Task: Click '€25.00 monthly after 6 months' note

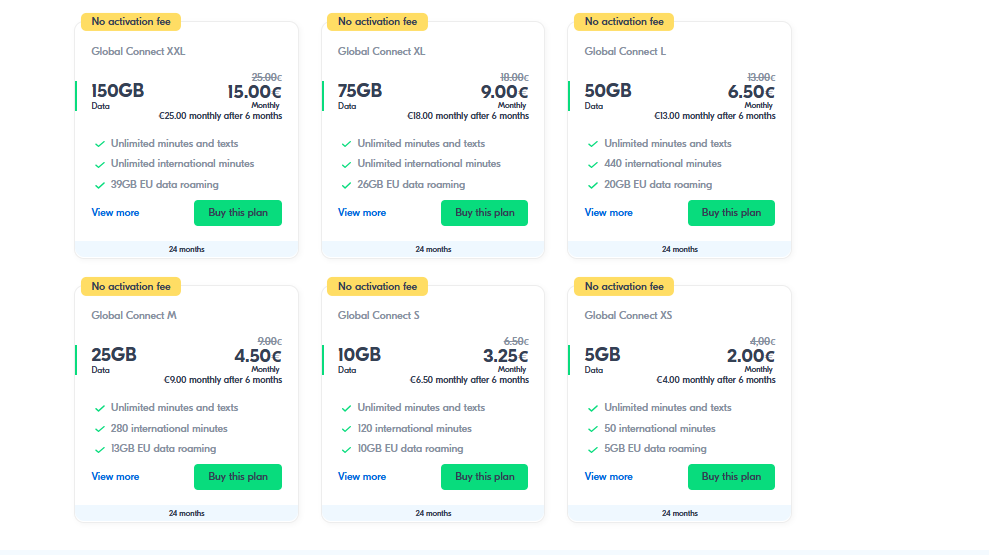Action: [220, 116]
